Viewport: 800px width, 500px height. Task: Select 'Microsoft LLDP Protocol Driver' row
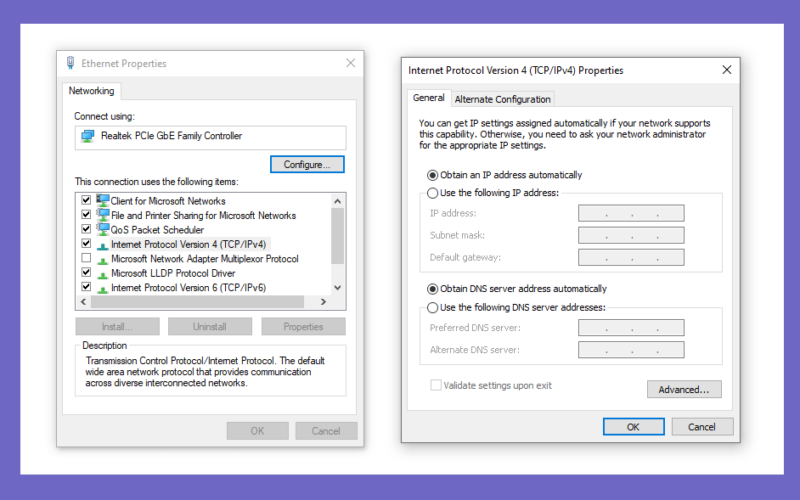point(173,273)
